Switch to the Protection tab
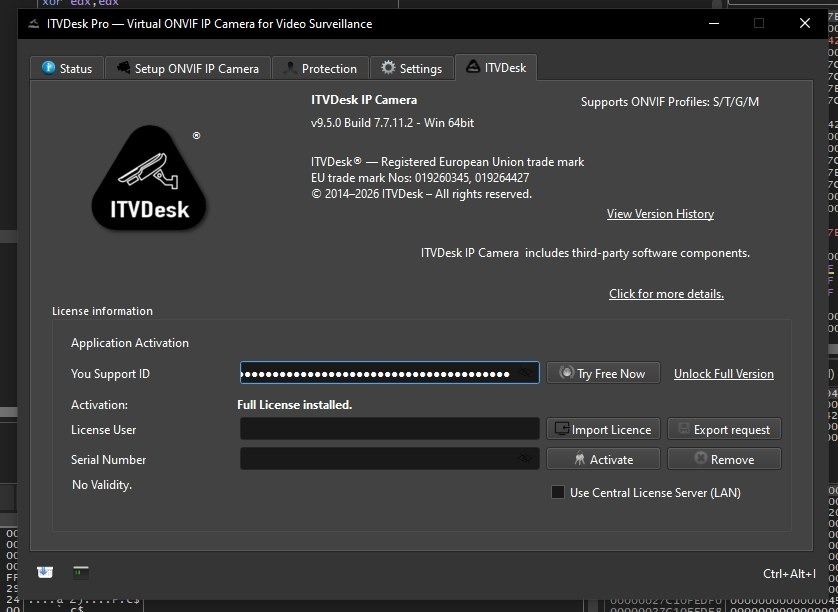The width and height of the screenshot is (838, 612). pyautogui.click(x=318, y=68)
